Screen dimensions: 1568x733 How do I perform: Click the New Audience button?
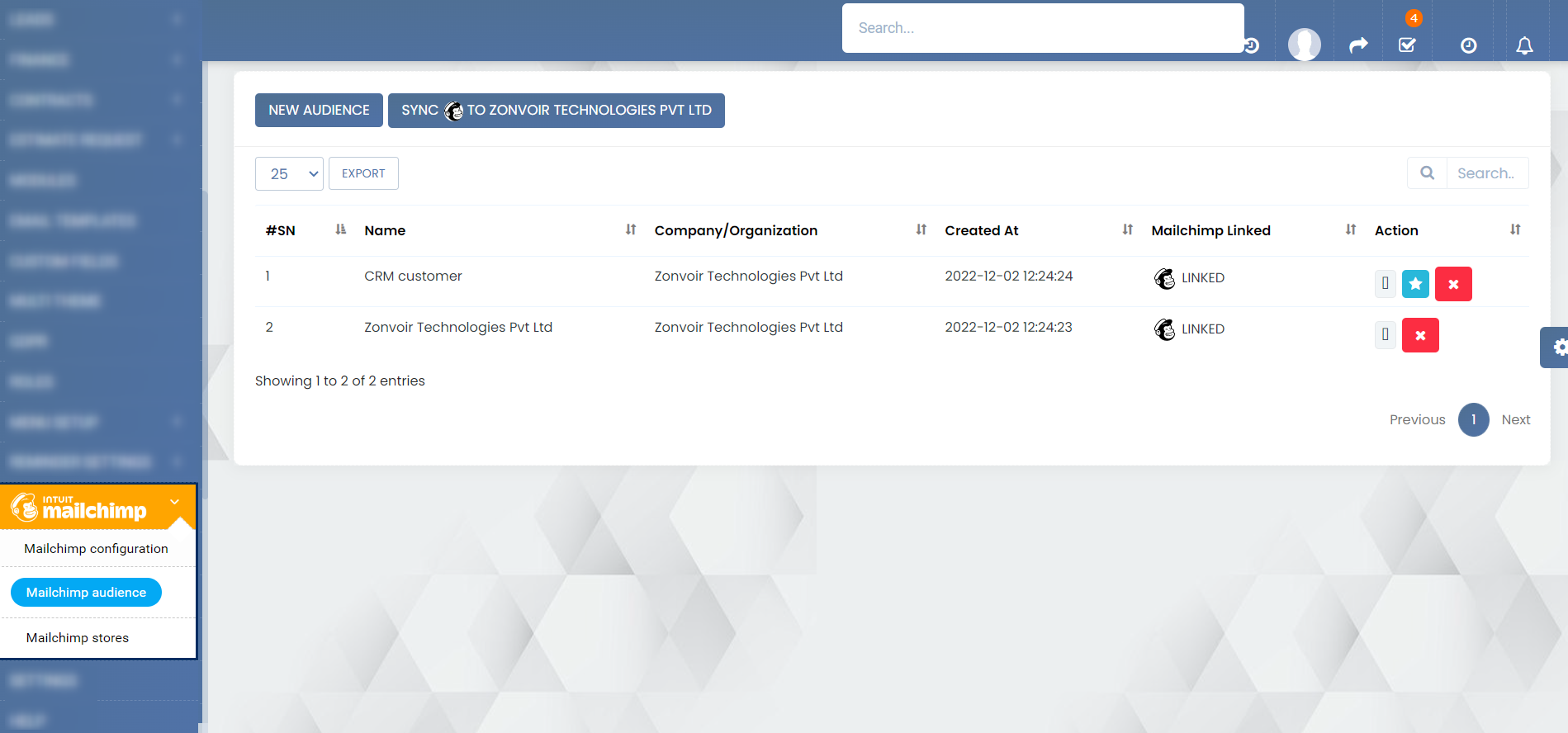[x=319, y=111]
